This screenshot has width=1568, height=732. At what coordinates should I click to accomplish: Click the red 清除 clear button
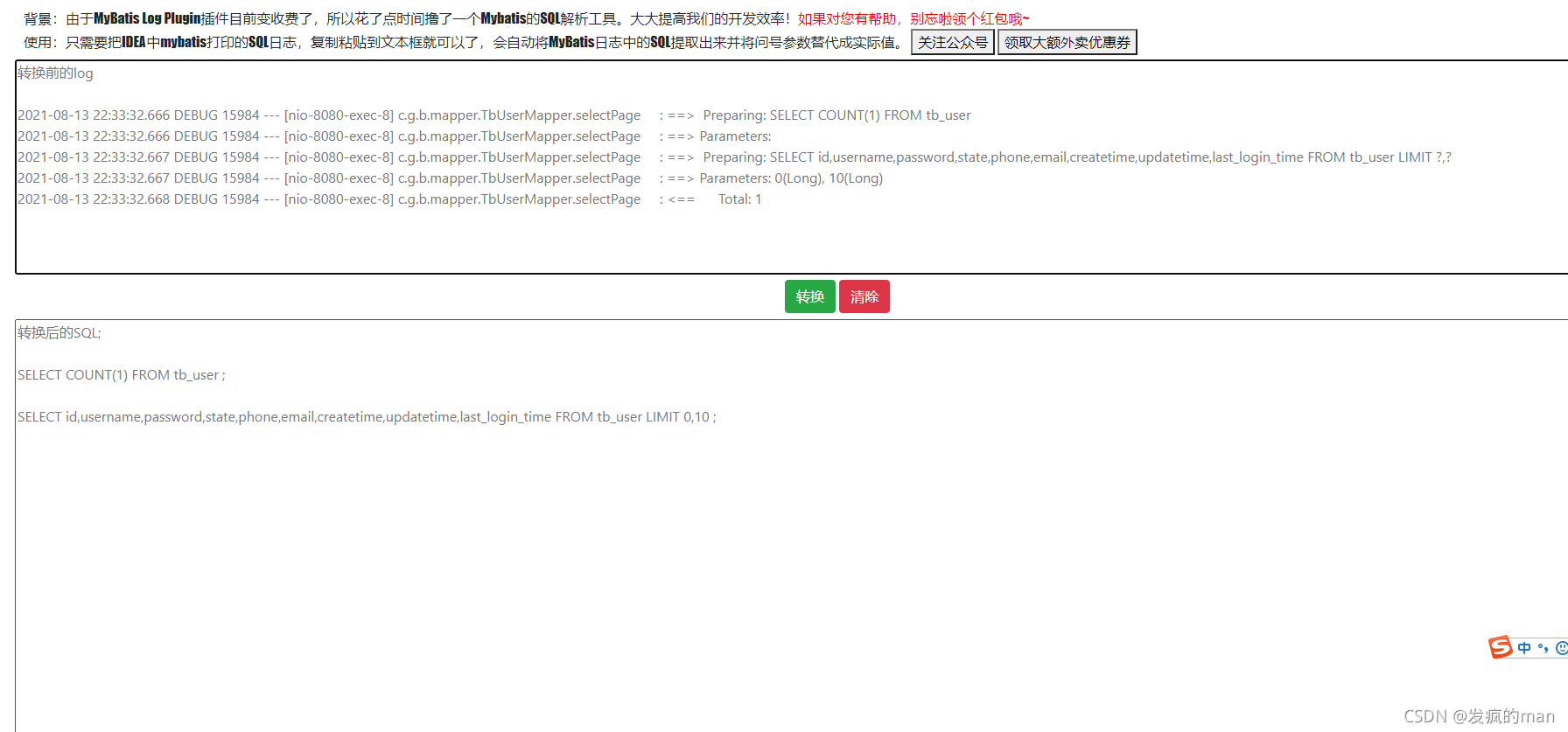864,296
